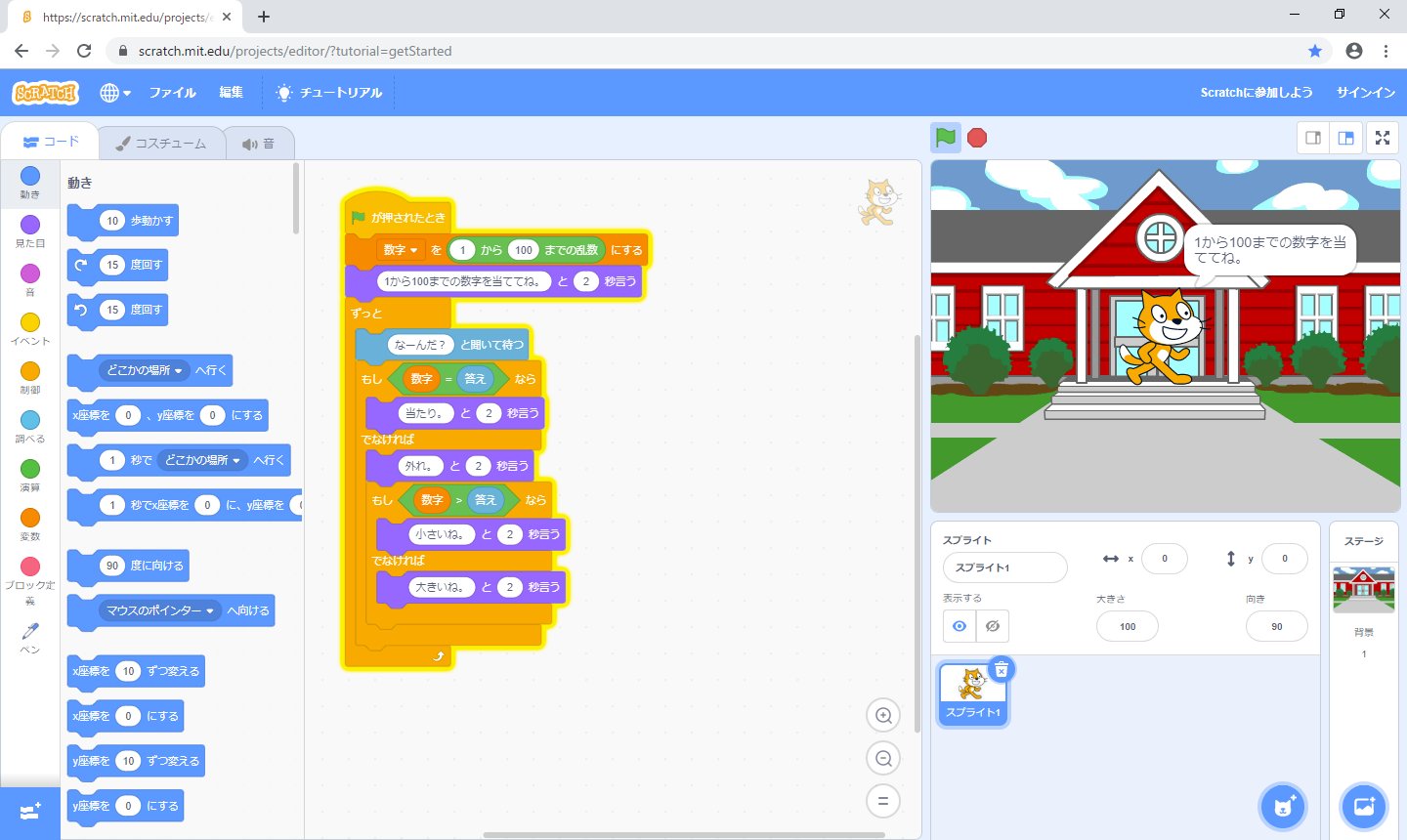Image resolution: width=1407 pixels, height=840 pixels.
Task: Zoom in on the code workspace
Action: 883,716
